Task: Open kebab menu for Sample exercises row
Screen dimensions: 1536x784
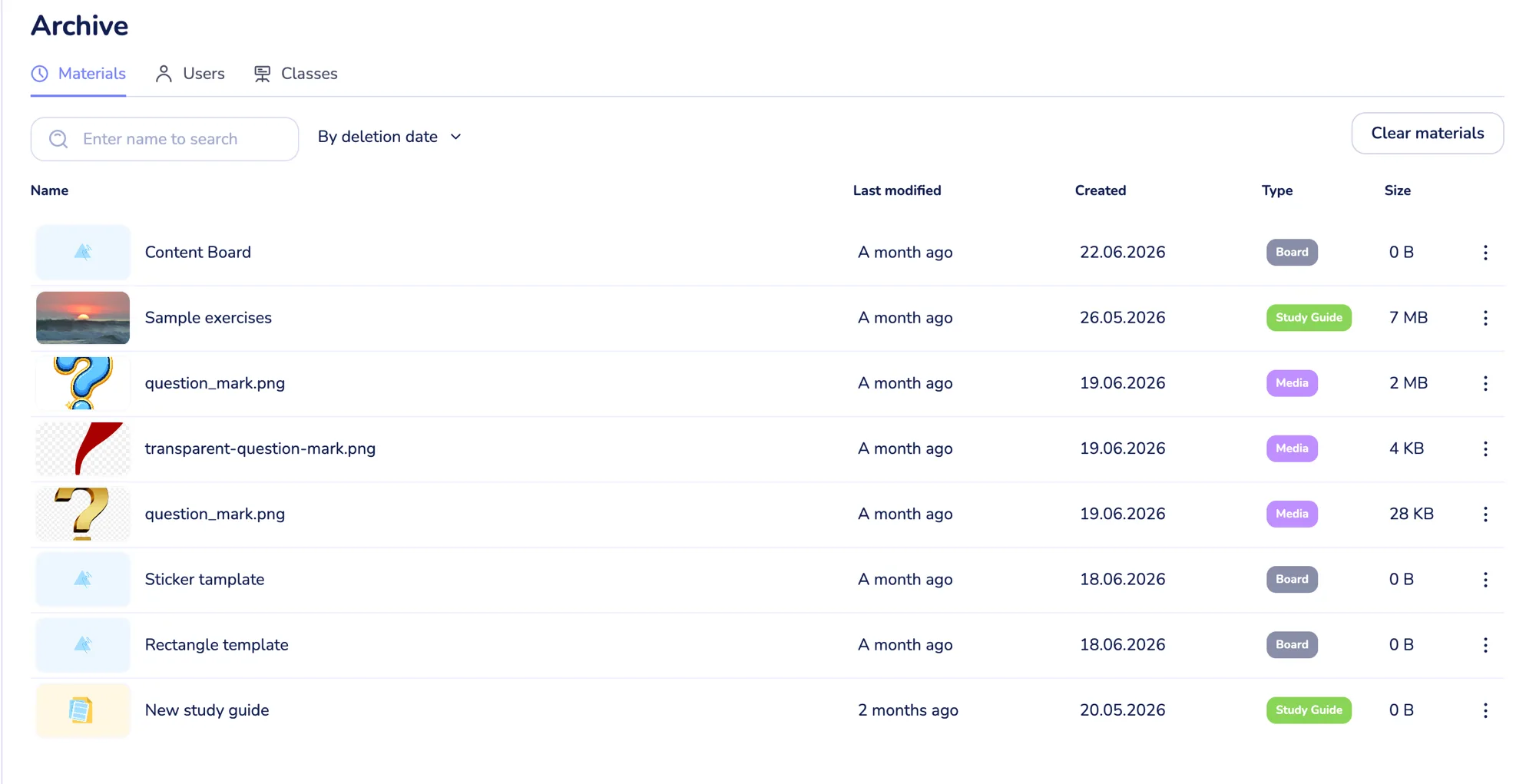Action: coord(1485,318)
